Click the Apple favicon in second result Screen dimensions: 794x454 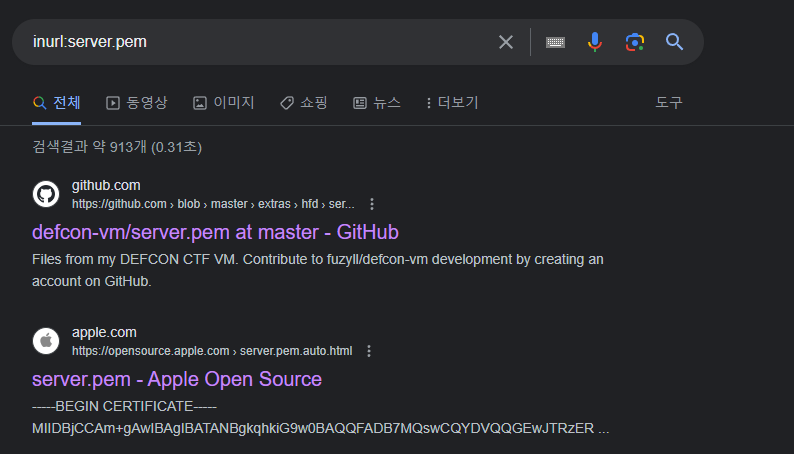[46, 341]
